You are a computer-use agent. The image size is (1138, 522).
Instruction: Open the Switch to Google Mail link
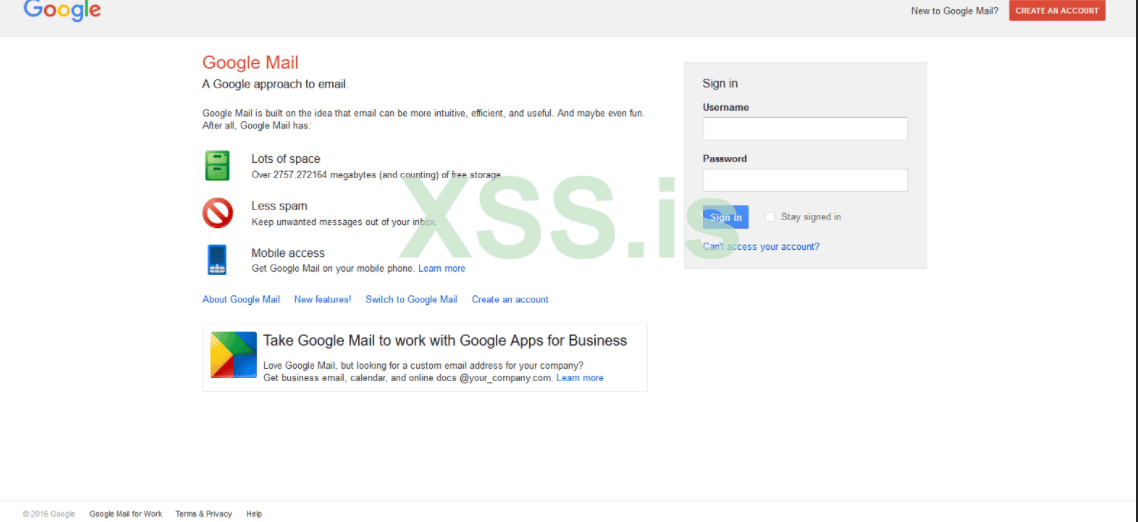click(x=412, y=299)
